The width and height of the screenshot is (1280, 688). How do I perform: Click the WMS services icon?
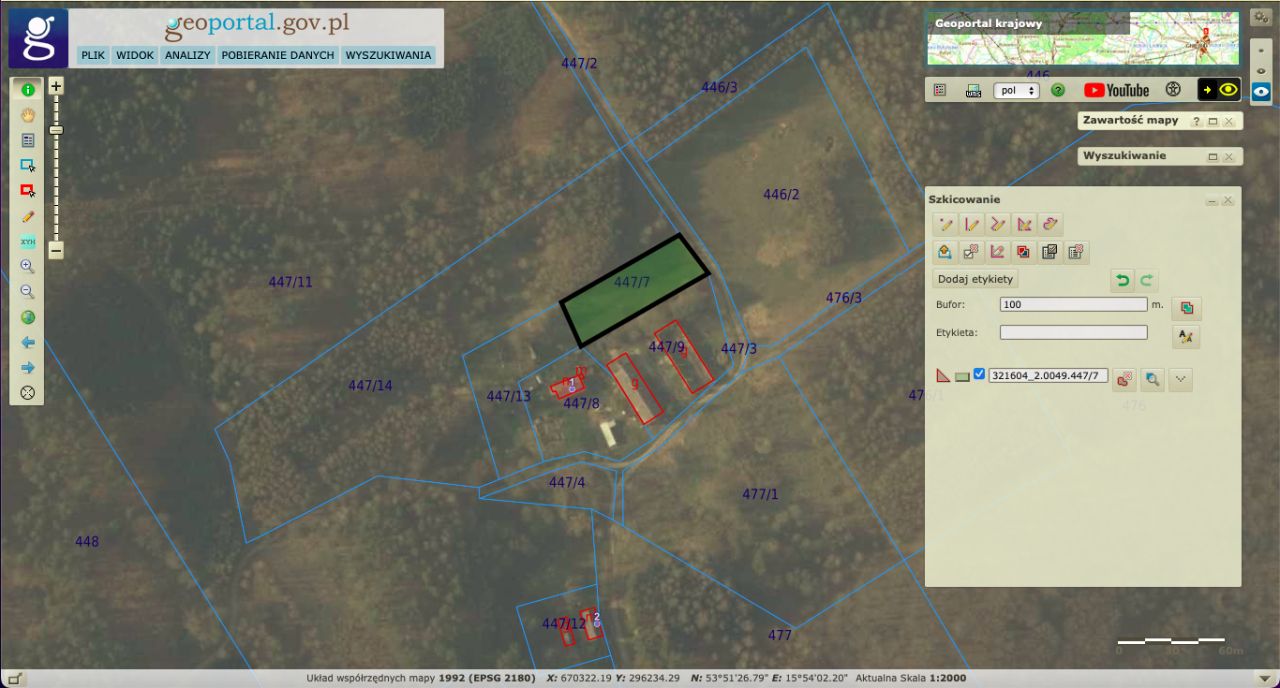(973, 90)
